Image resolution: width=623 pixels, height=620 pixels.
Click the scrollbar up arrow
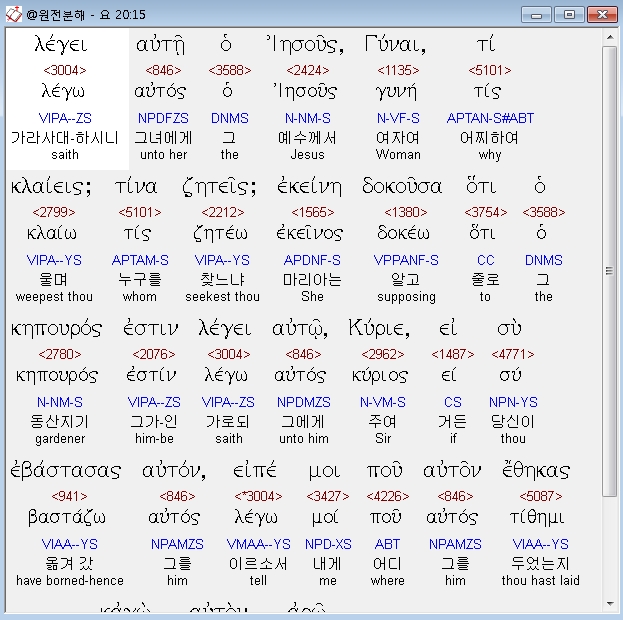point(610,37)
